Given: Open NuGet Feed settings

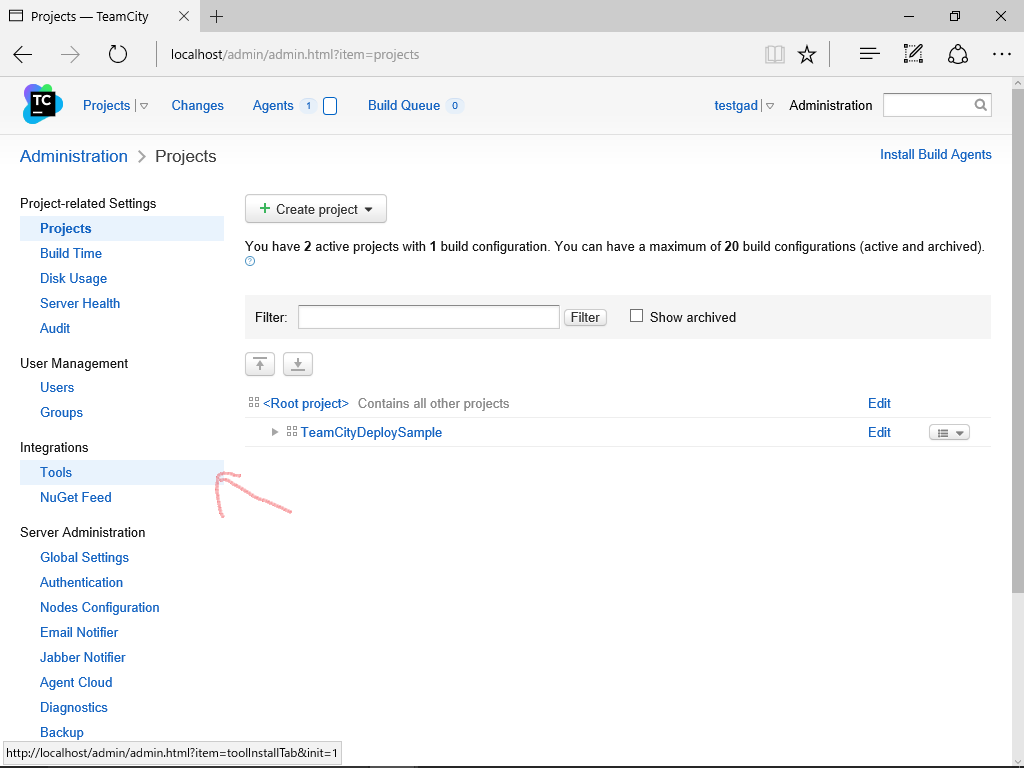Looking at the screenshot, I should pos(76,498).
